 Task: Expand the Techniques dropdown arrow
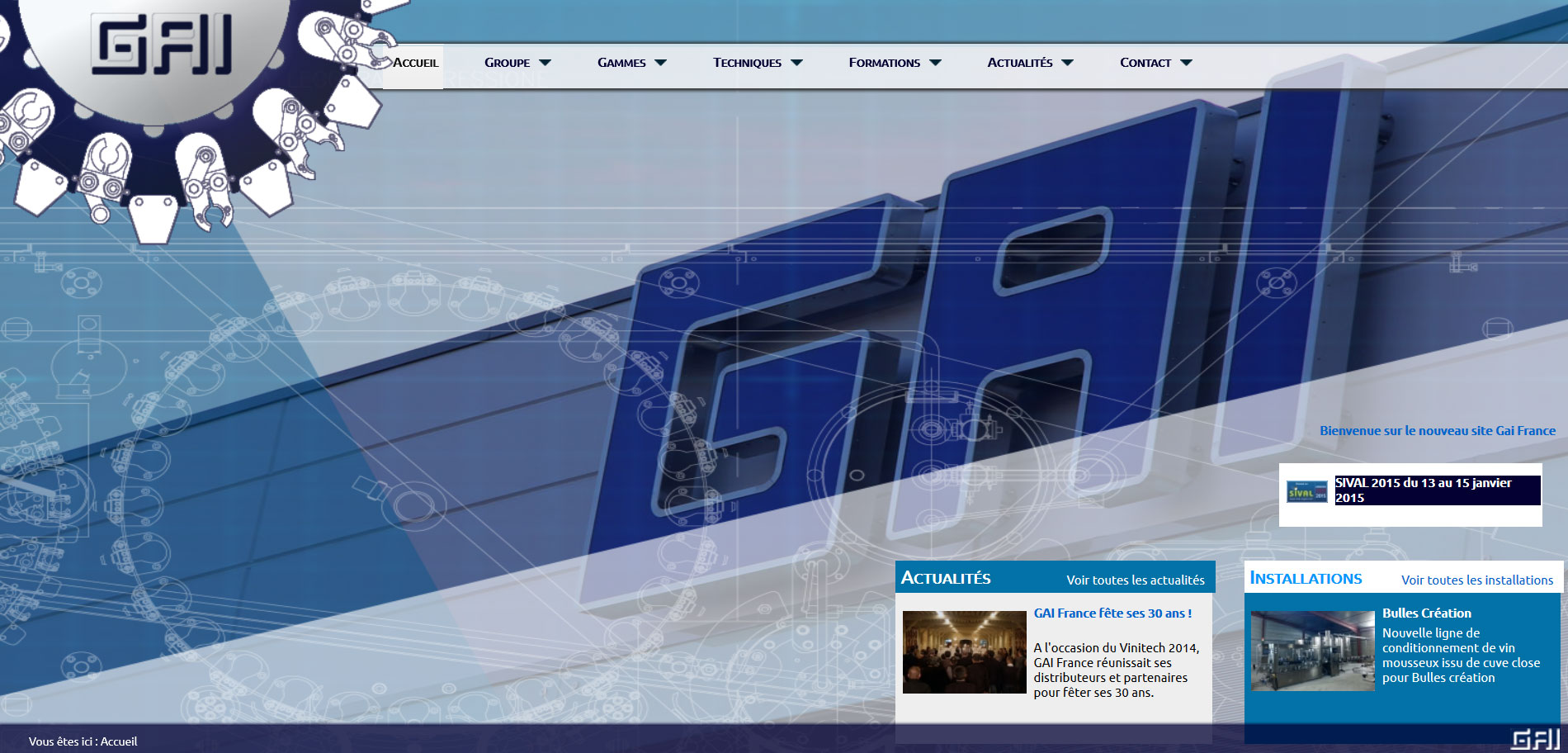796,63
